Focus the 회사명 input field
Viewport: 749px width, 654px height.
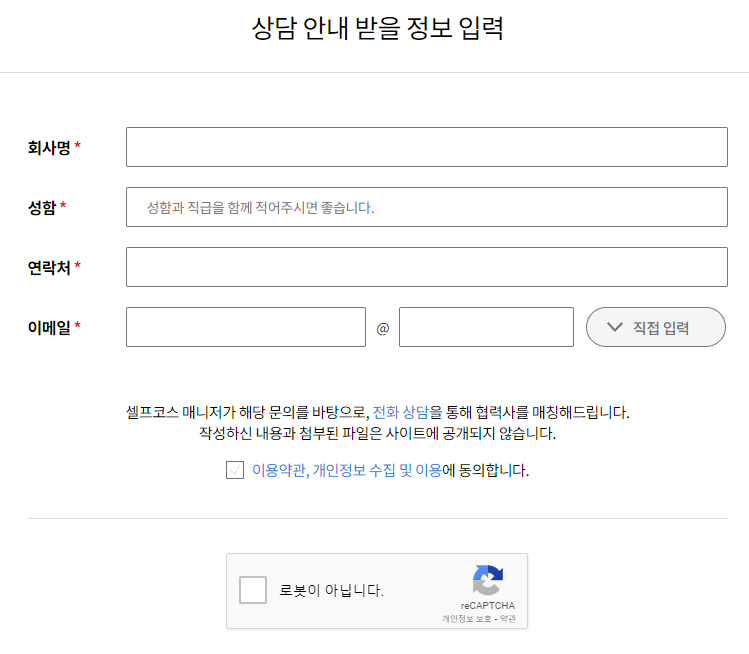427,147
